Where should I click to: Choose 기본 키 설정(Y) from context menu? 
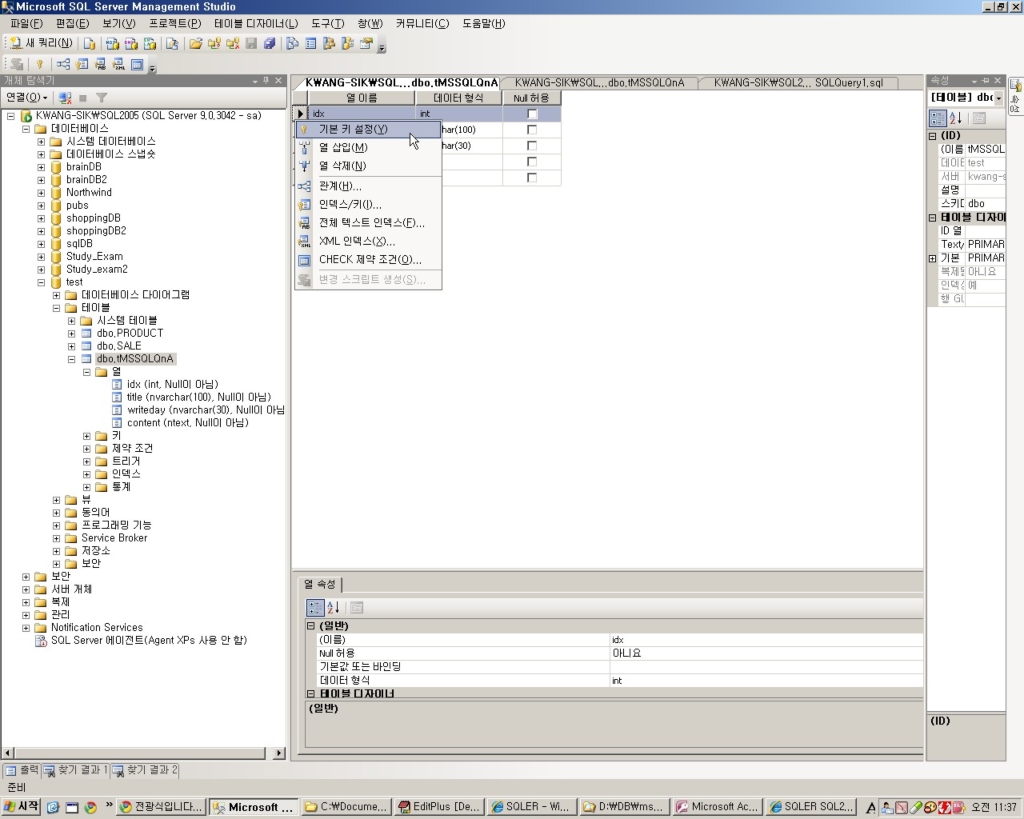[x=368, y=129]
